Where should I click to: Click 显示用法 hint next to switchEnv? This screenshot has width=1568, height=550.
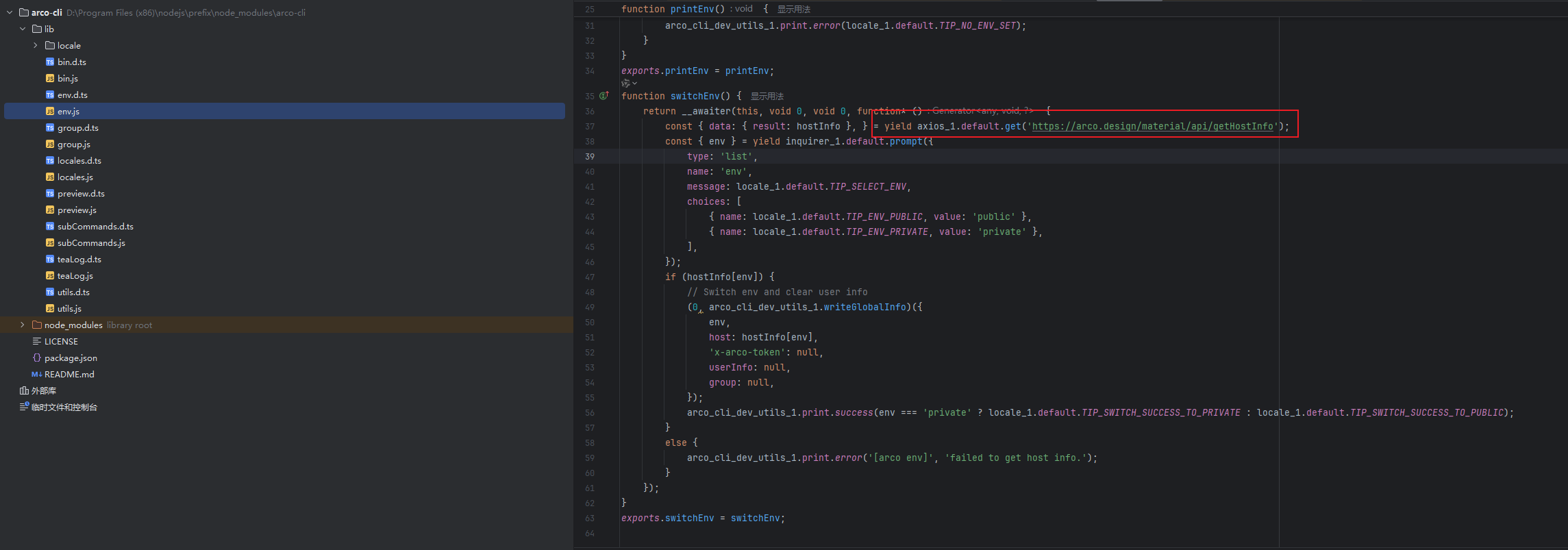[767, 97]
